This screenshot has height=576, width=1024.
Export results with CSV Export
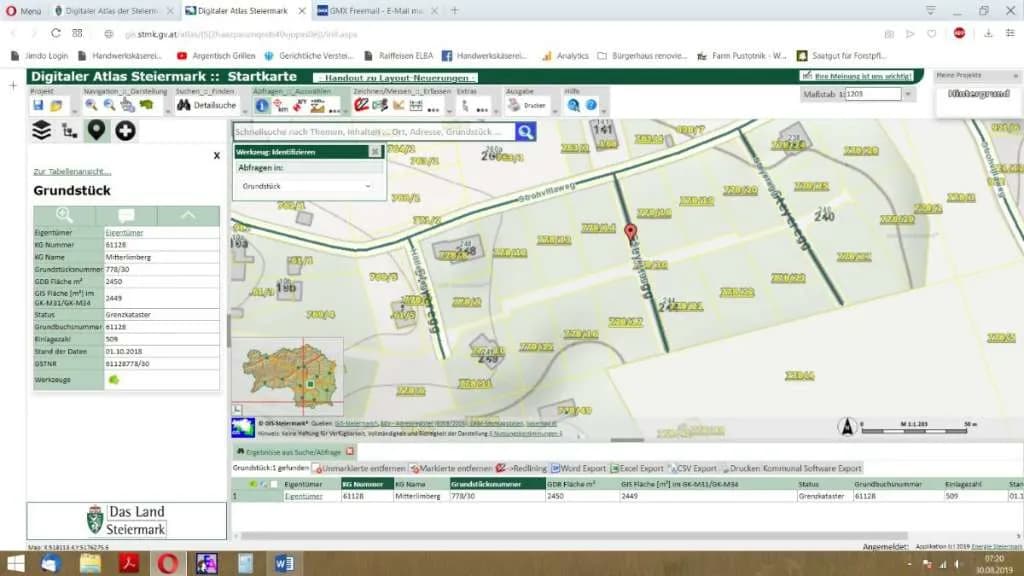click(x=693, y=468)
